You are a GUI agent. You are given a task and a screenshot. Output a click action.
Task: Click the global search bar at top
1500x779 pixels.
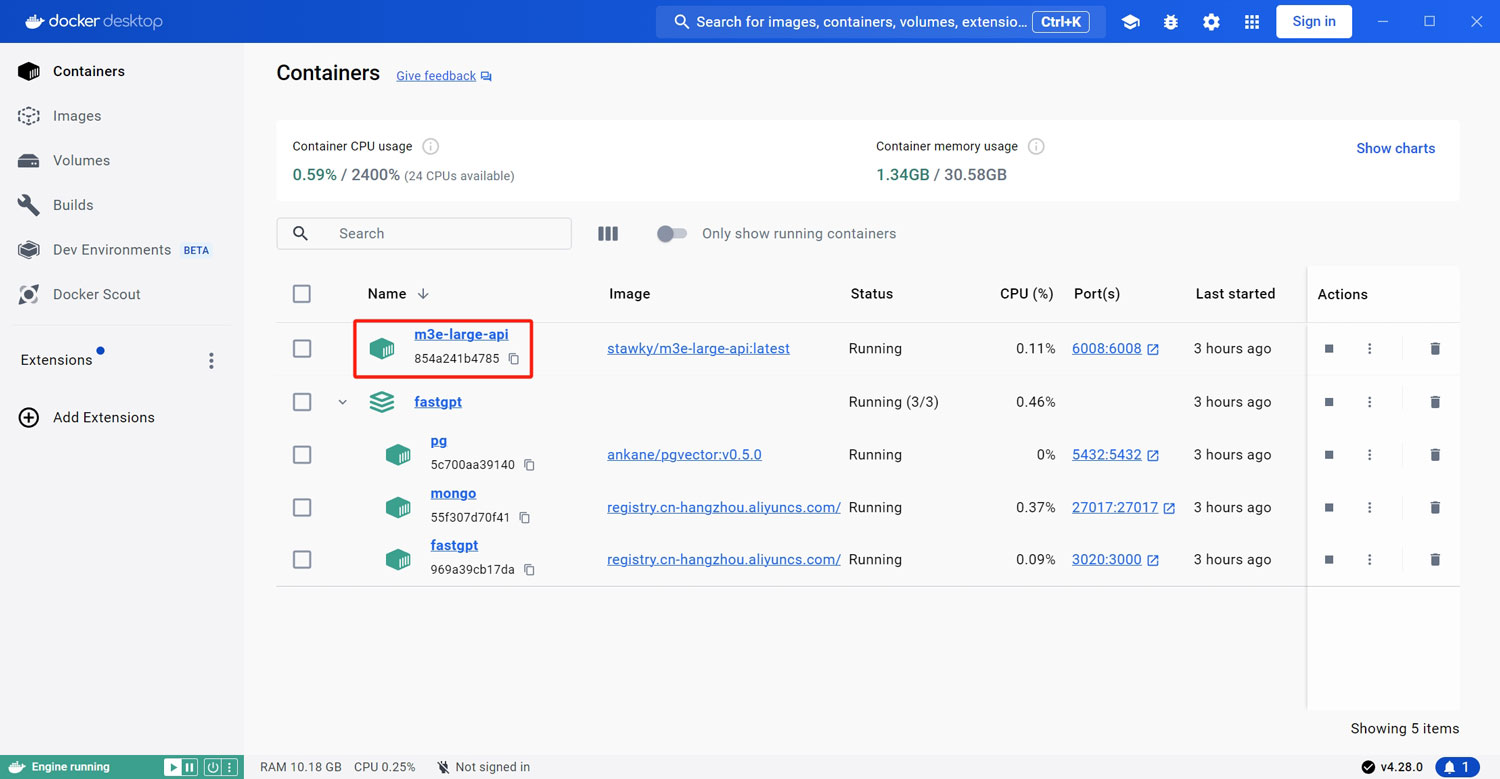click(880, 22)
